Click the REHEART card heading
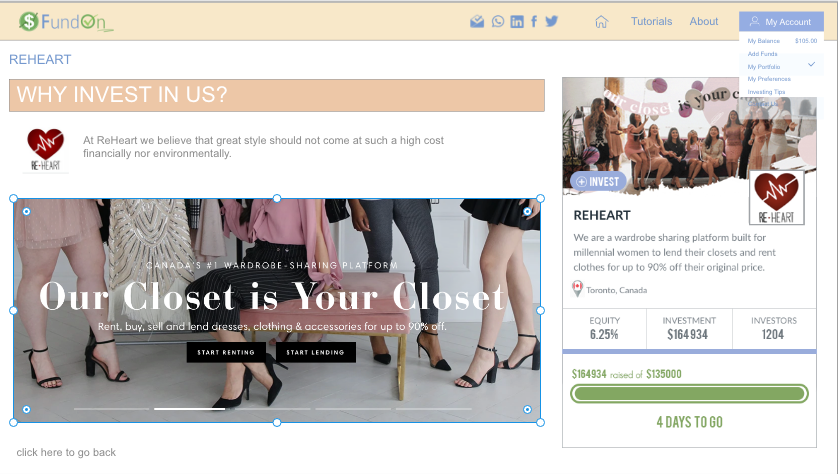Viewport: 838px width, 474px height. pos(602,215)
